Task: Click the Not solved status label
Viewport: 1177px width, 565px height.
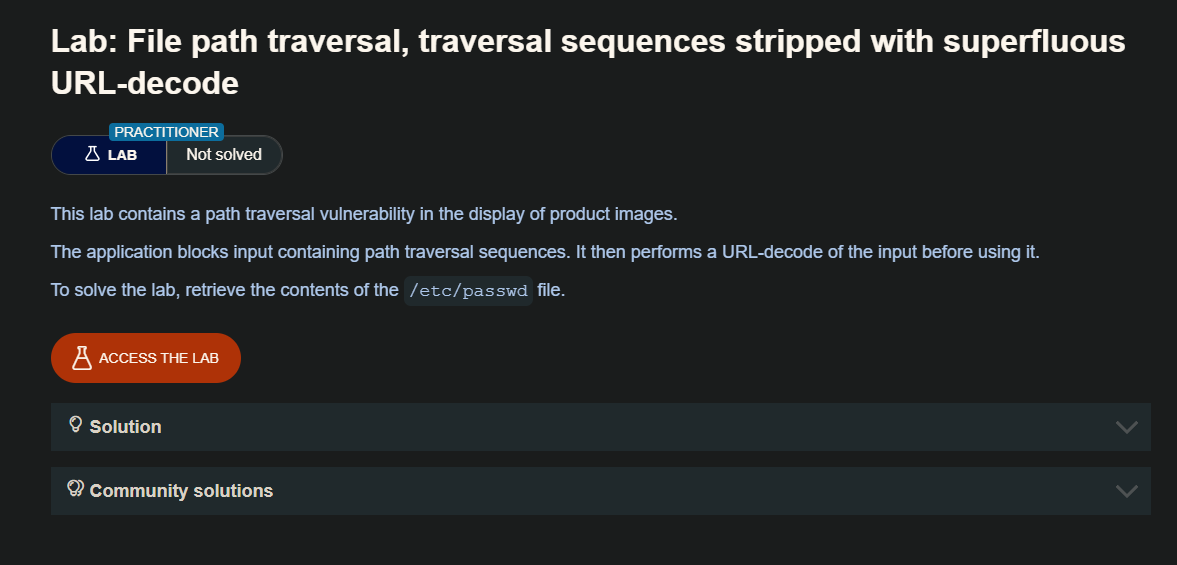Action: click(224, 155)
